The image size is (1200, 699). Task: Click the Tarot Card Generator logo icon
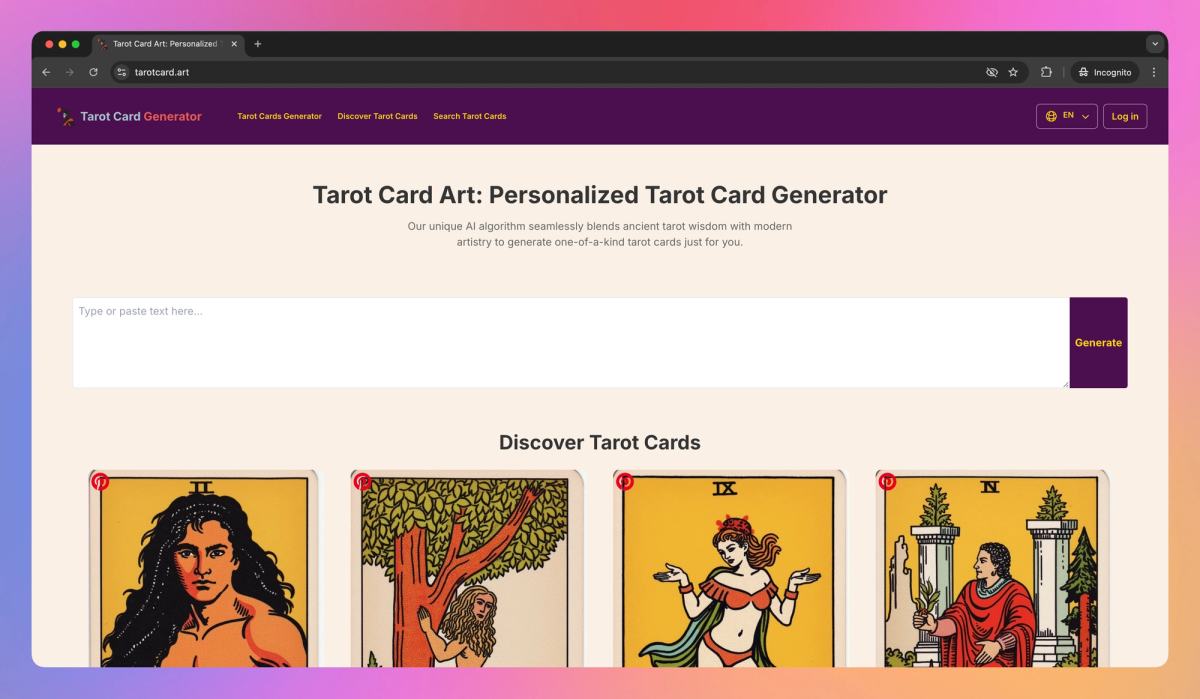pyautogui.click(x=65, y=116)
